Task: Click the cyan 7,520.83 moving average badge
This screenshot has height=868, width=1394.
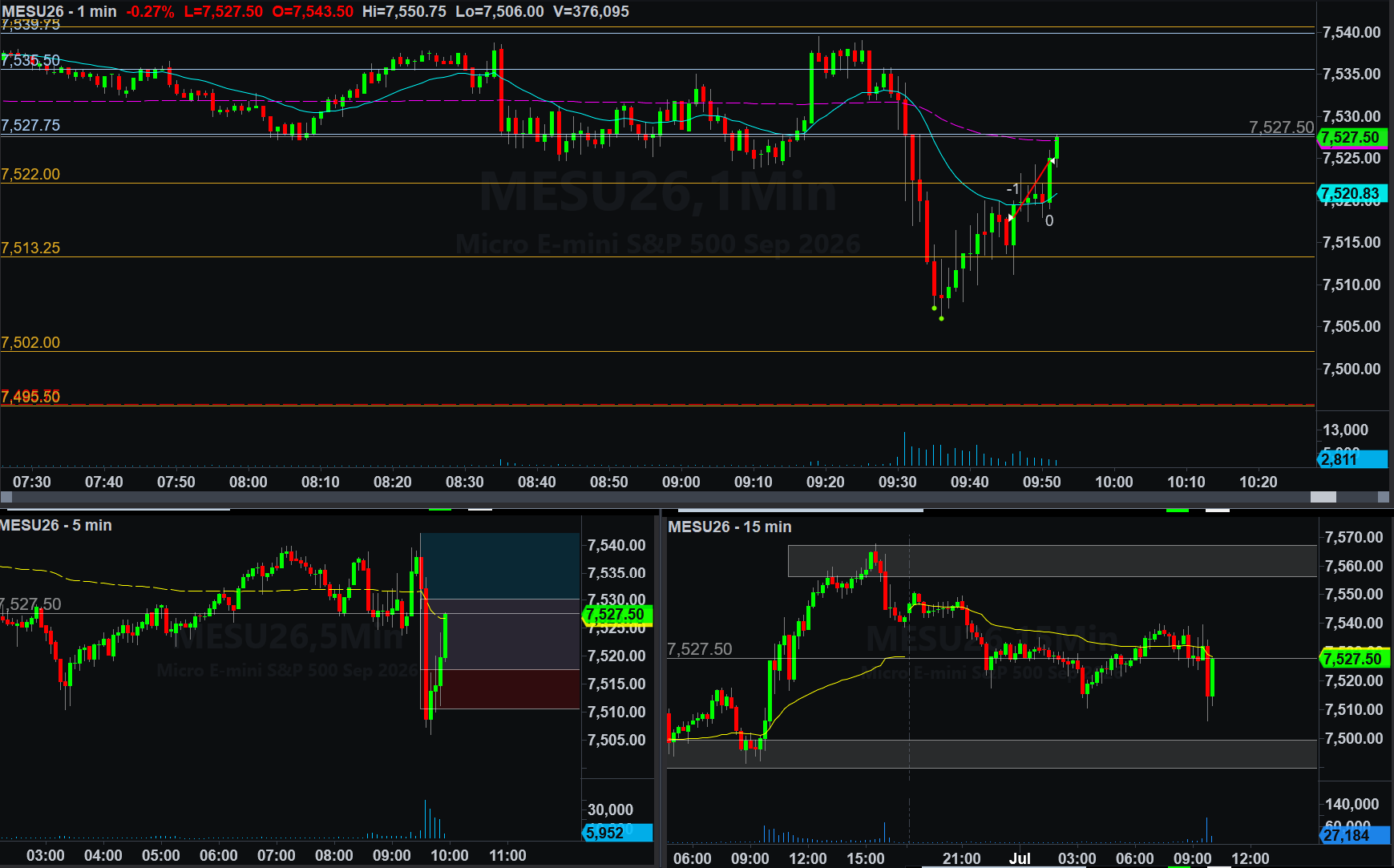Action: pos(1352,193)
